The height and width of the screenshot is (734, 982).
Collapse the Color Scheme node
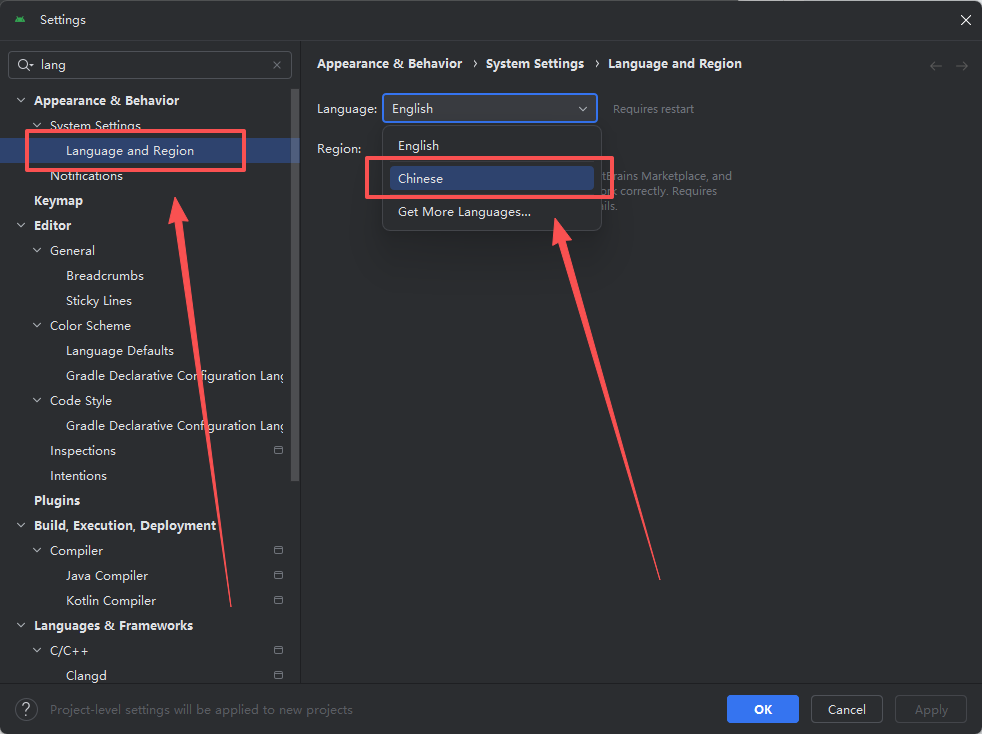pyautogui.click(x=37, y=326)
